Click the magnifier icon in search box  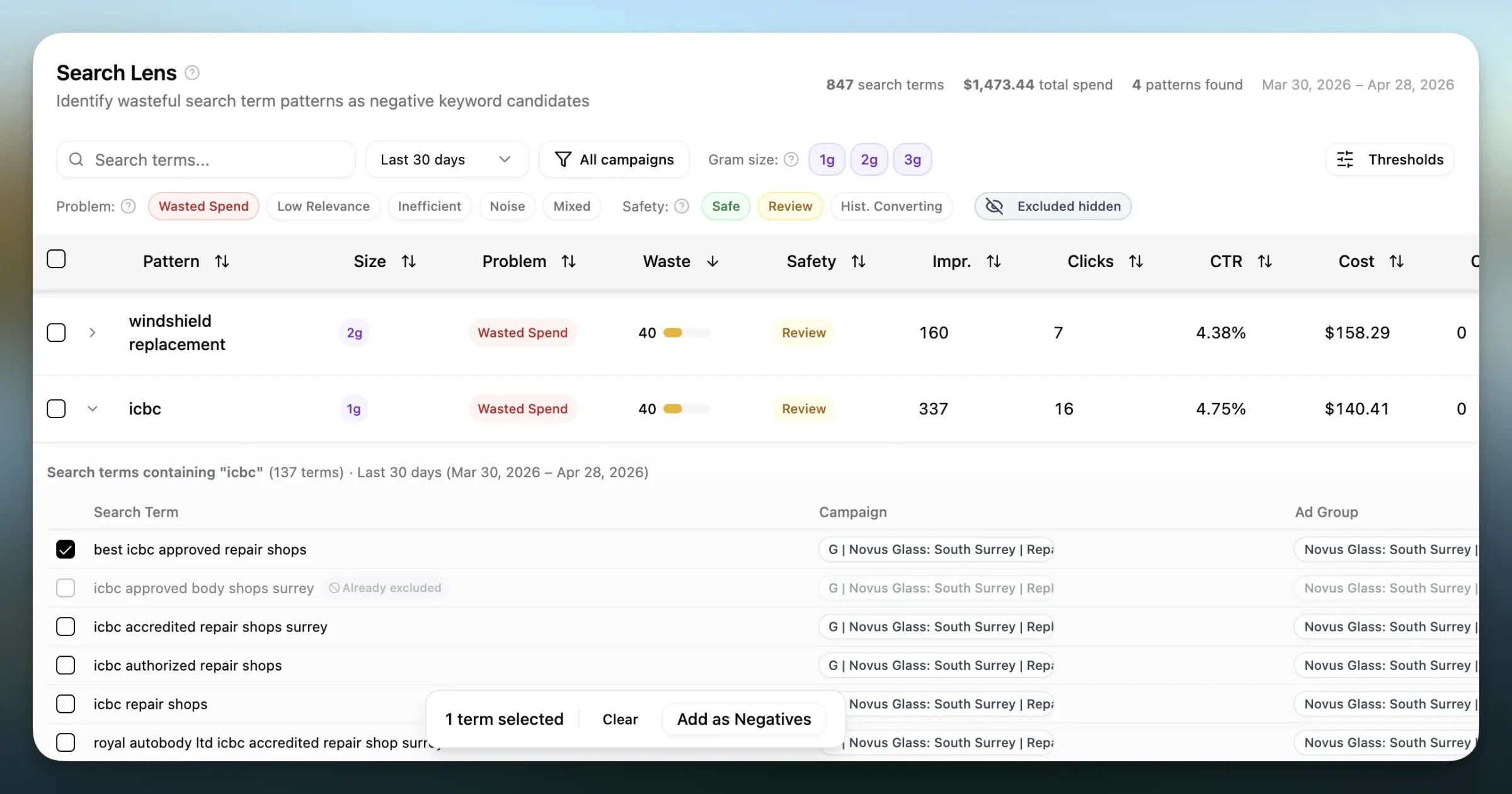(76, 159)
